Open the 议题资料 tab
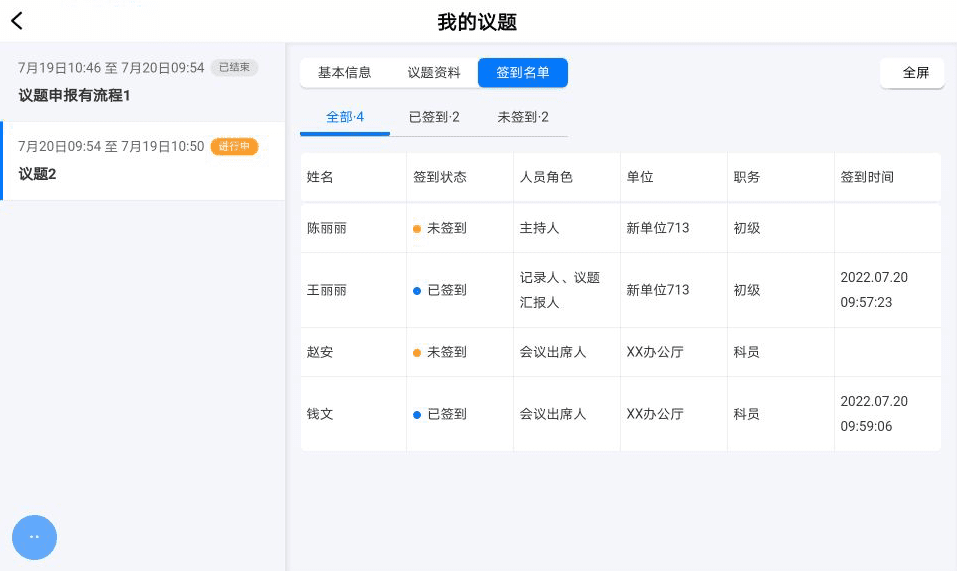Viewport: 957px width, 571px height. point(434,73)
